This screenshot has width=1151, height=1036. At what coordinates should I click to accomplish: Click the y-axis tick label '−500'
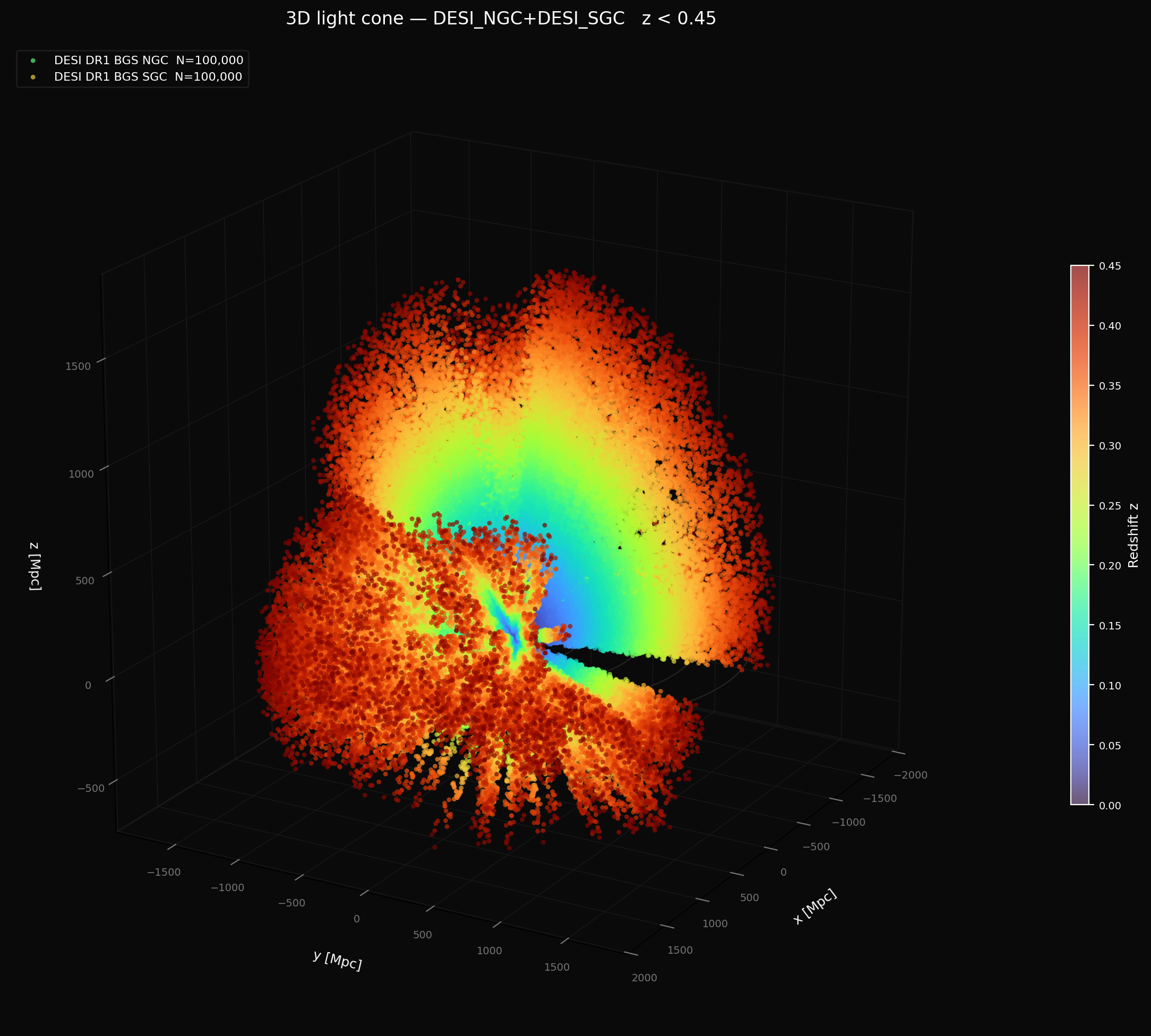click(291, 903)
